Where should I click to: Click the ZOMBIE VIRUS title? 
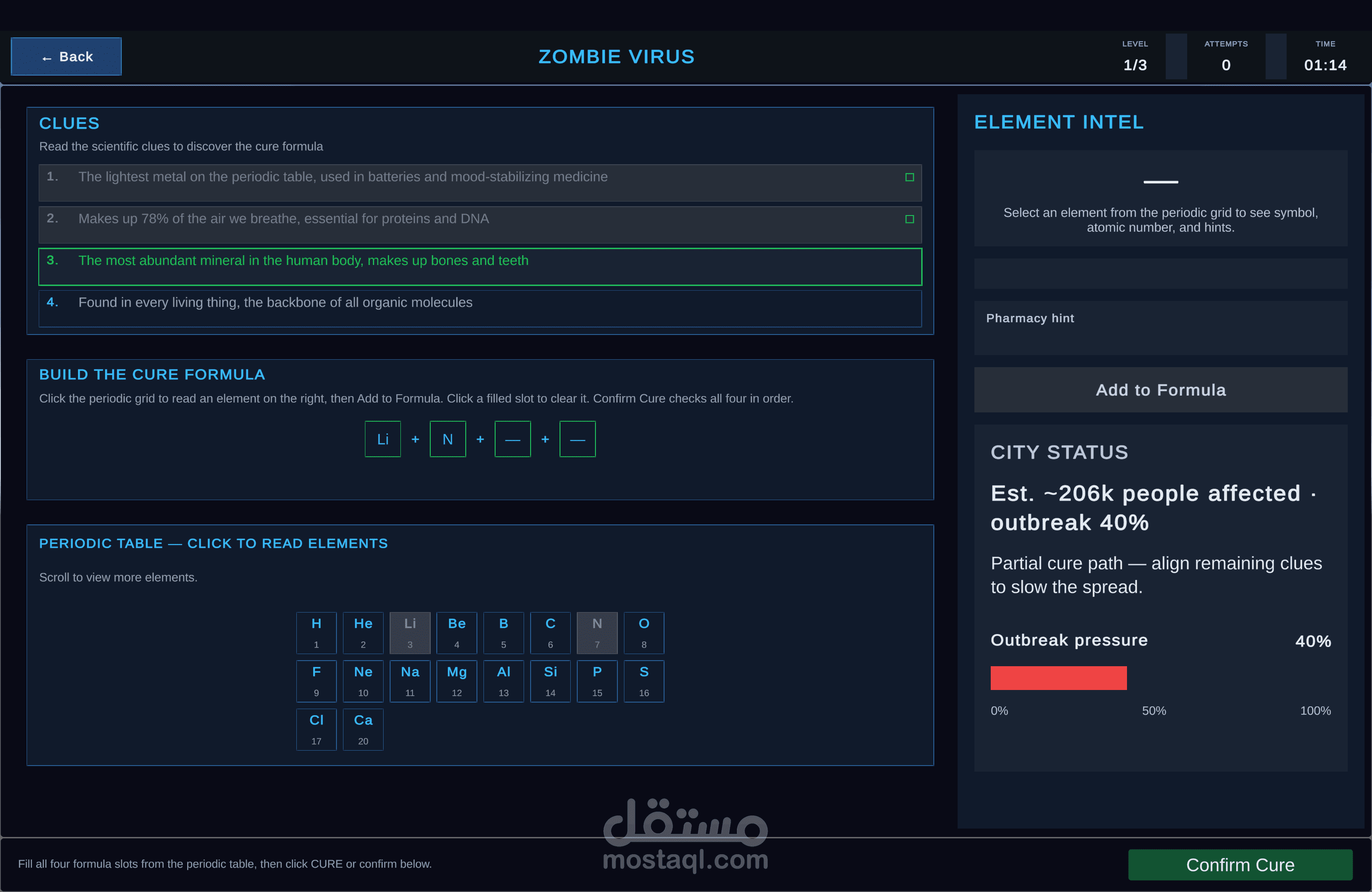point(616,56)
